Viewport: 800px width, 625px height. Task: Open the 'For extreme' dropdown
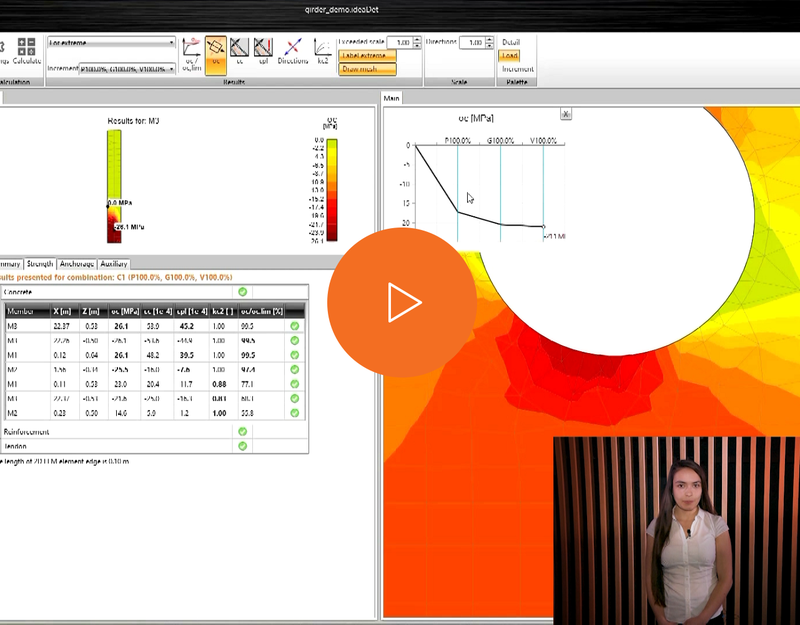point(112,43)
